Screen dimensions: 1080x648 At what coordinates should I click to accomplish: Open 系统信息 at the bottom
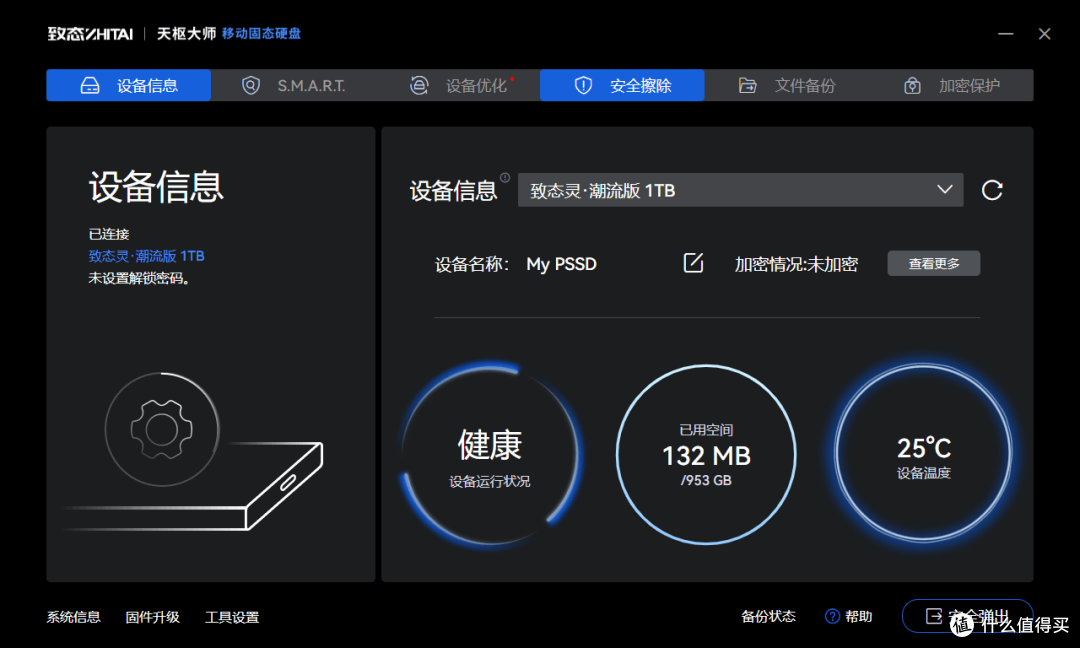pos(74,617)
